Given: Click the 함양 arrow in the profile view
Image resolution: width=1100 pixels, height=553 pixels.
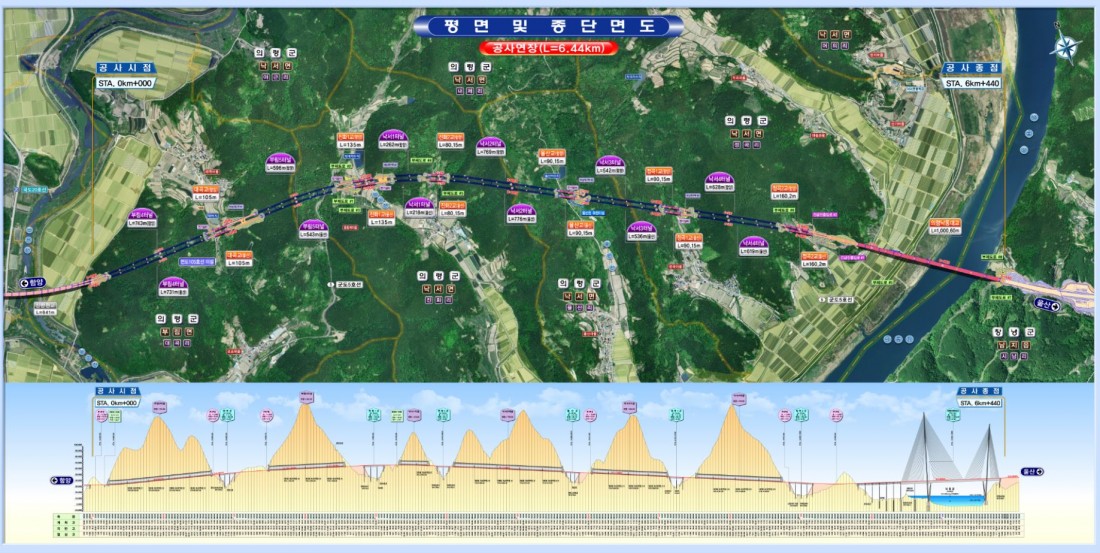Looking at the screenshot, I should click(x=62, y=480).
